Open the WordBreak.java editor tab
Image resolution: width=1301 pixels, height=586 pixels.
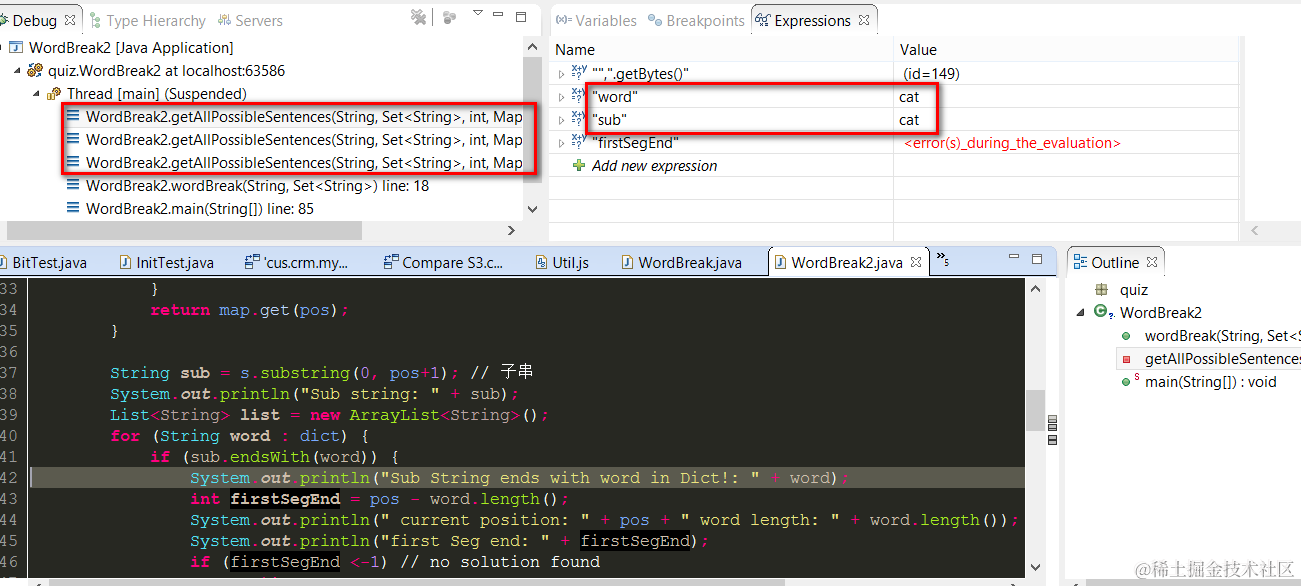681,263
